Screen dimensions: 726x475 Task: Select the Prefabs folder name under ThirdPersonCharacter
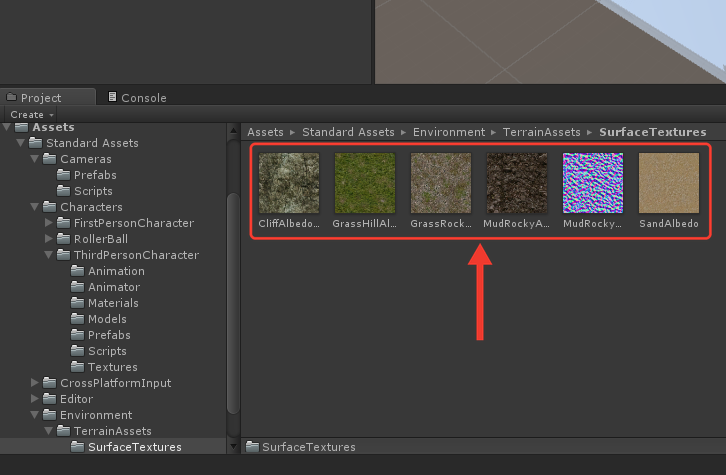[x=109, y=335]
